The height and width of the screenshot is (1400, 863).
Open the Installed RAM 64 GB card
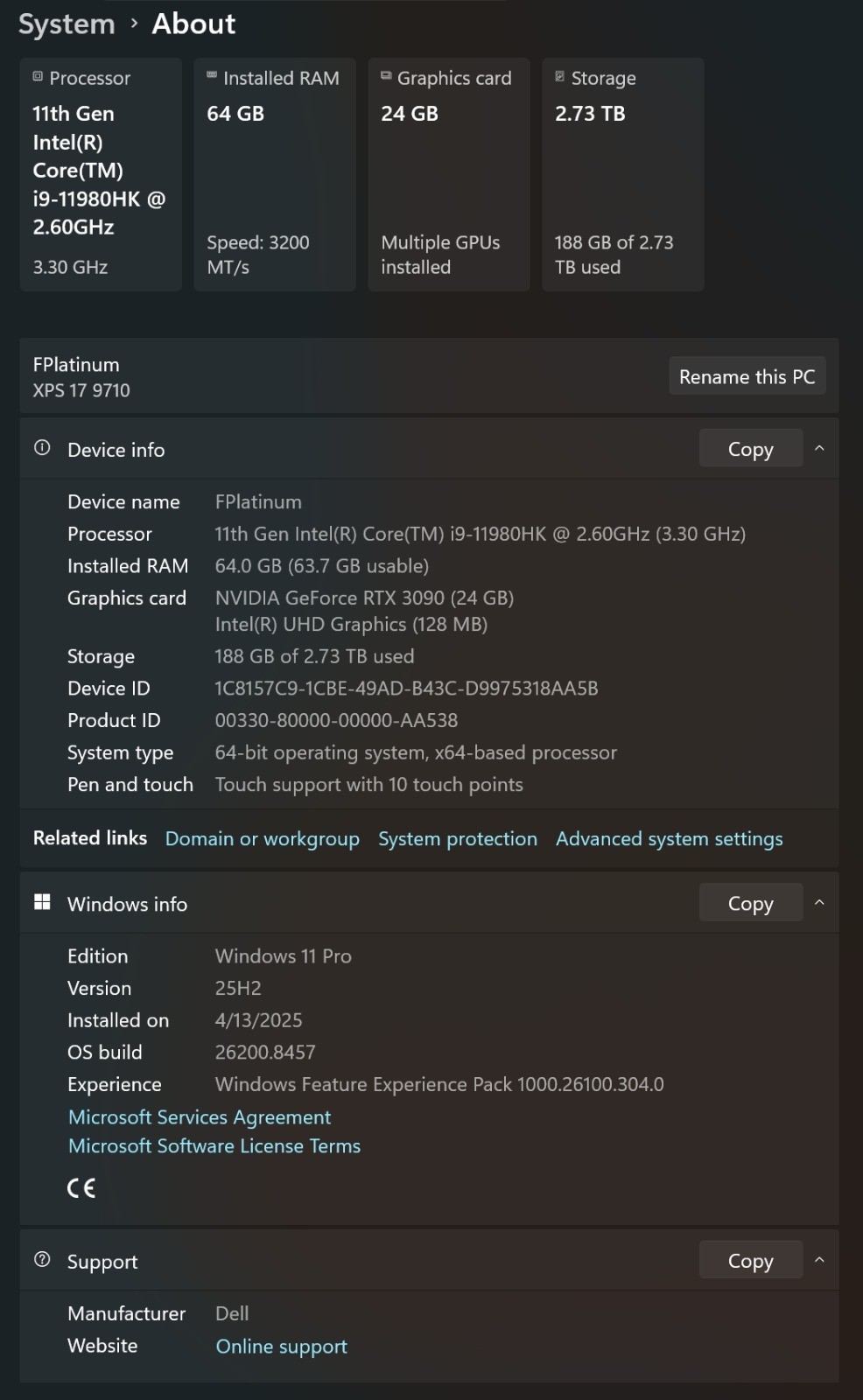275,174
